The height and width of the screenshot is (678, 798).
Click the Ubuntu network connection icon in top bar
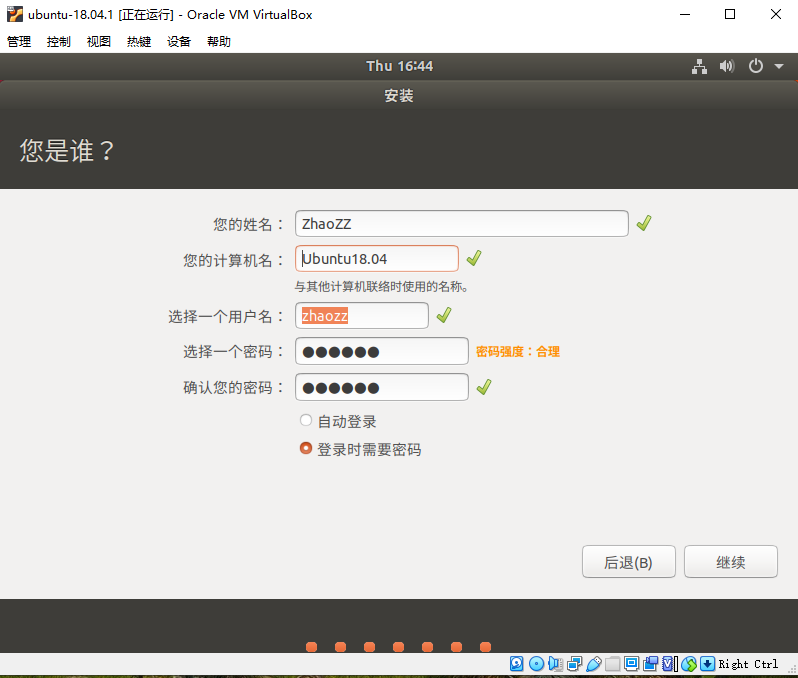click(699, 66)
